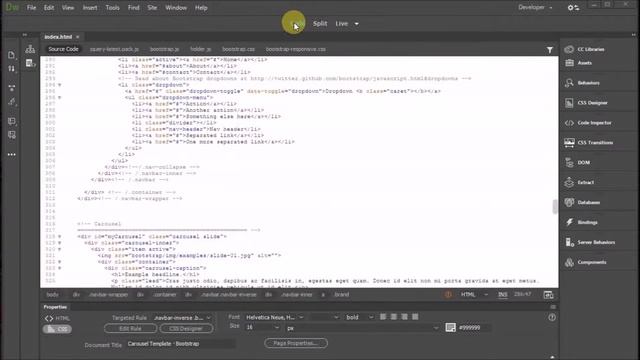Collapse code at line 294 fold arrow
The height and width of the screenshot is (360, 640).
pyautogui.click(x=60, y=85)
